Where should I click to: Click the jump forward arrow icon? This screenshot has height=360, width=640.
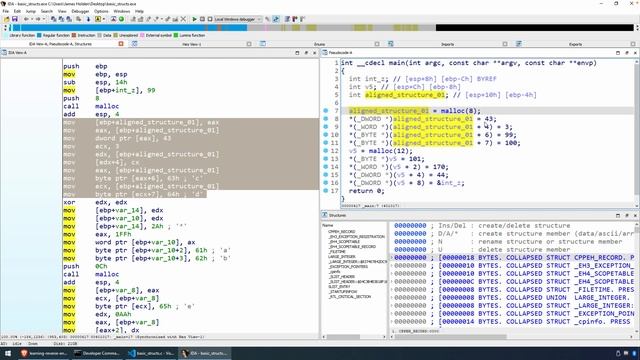(38, 19)
